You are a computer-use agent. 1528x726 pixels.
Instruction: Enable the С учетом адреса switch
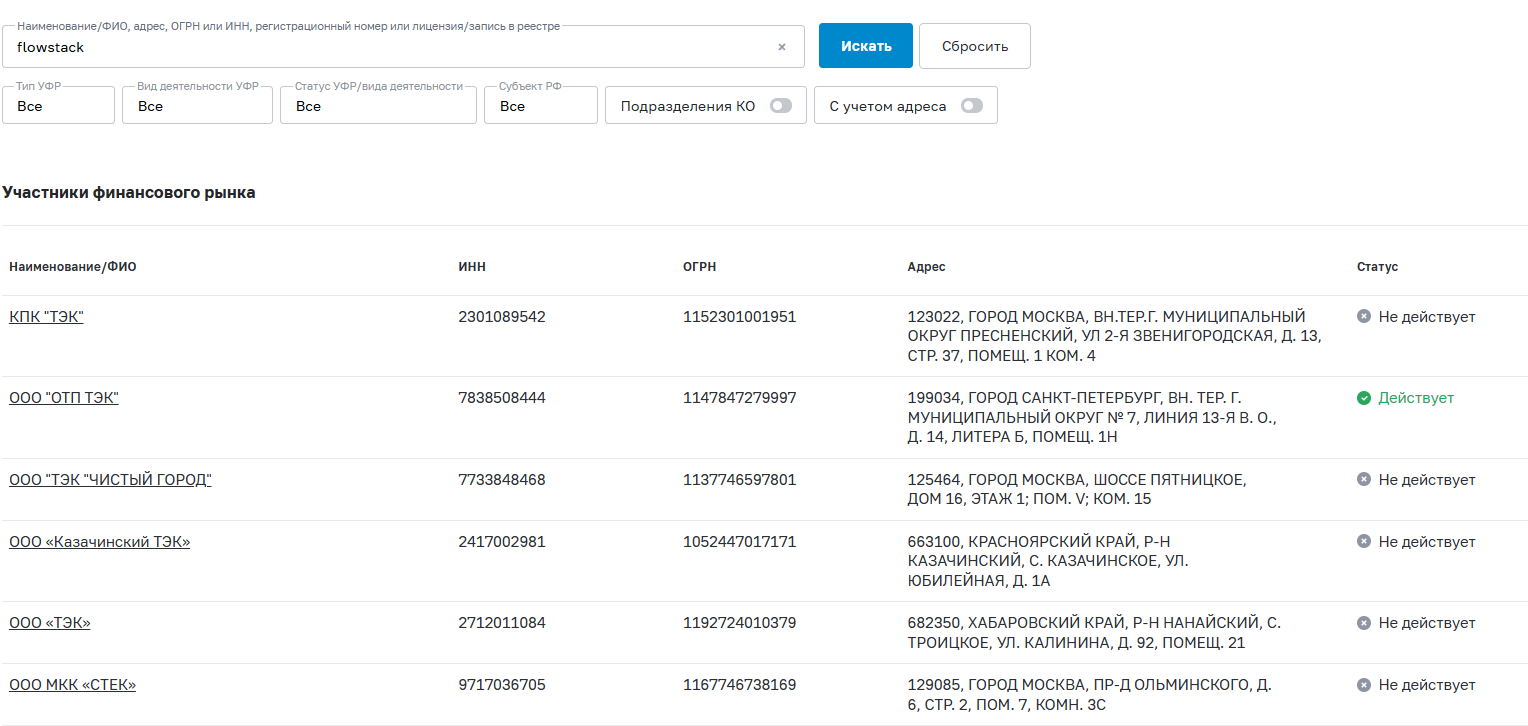click(971, 106)
